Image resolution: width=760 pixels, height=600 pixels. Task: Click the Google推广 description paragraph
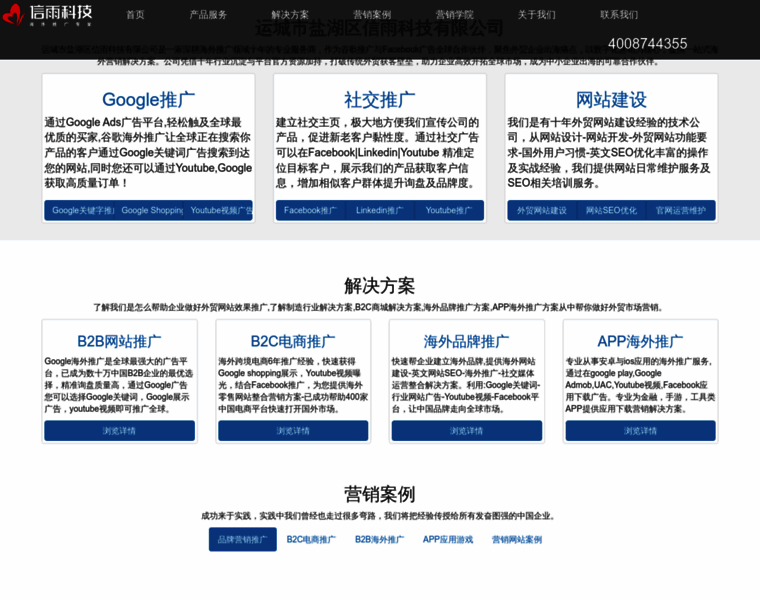tap(148, 153)
